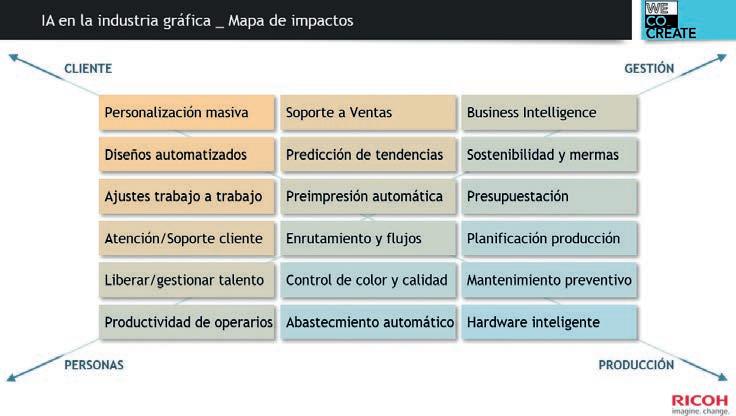
Task: Select Control de color y calidad
Action: [x=367, y=281]
